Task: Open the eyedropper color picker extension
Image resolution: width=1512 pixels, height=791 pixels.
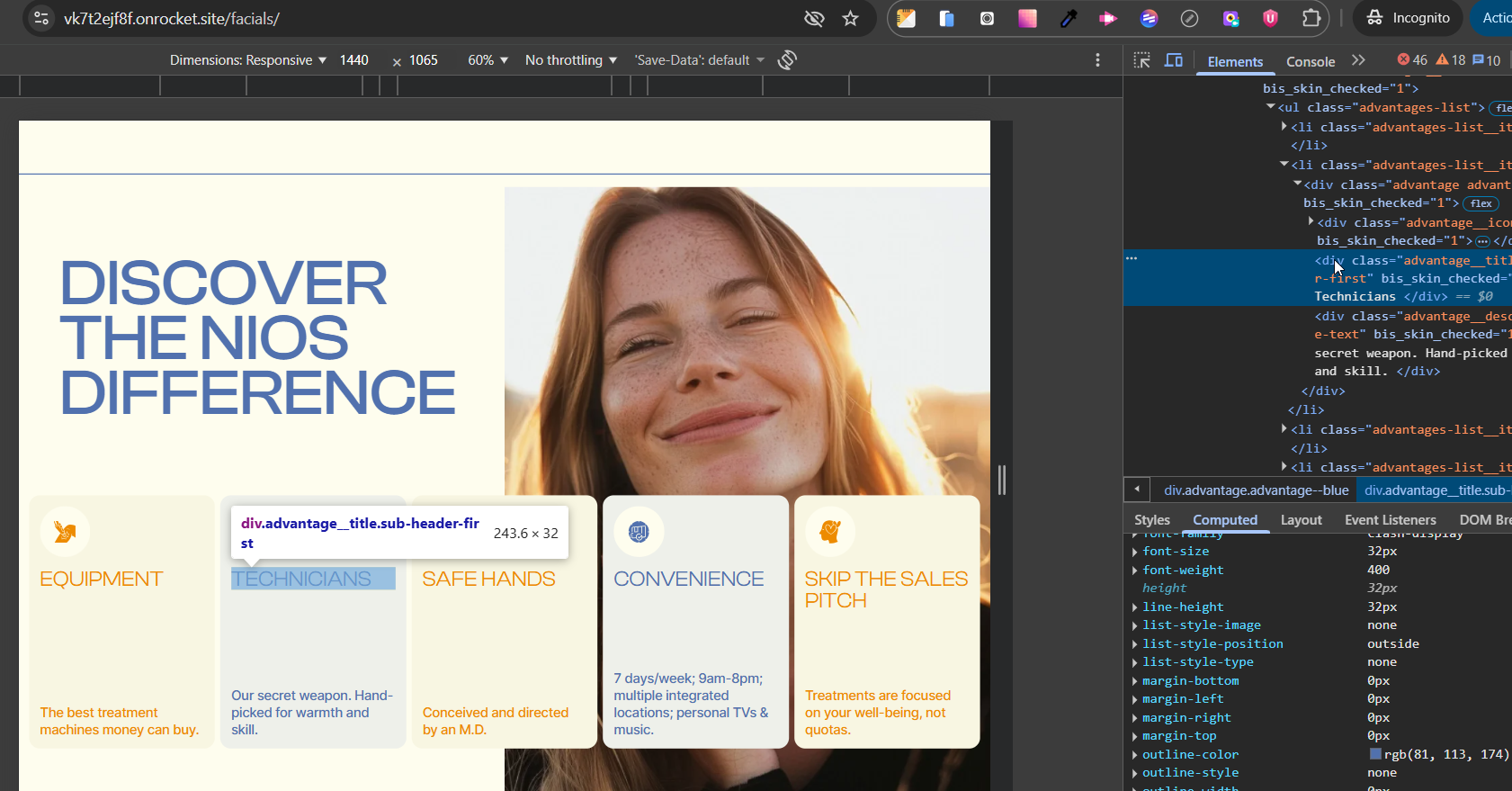Action: pyautogui.click(x=1068, y=18)
